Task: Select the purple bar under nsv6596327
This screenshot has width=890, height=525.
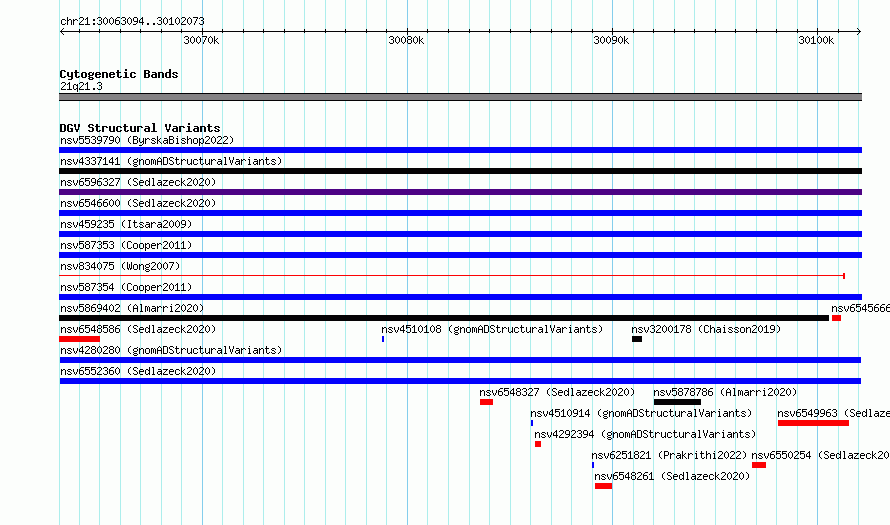Action: tap(460, 192)
